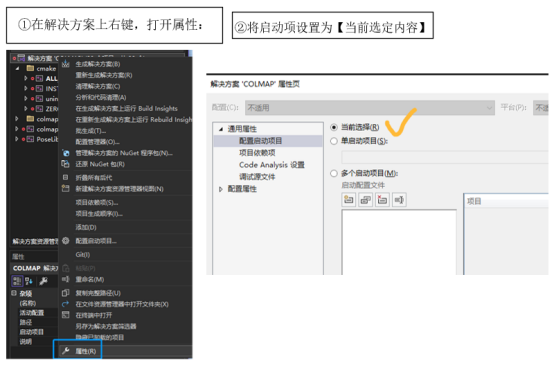Expand the unin project node
Screen dimensions: 554x365
tap(25, 99)
